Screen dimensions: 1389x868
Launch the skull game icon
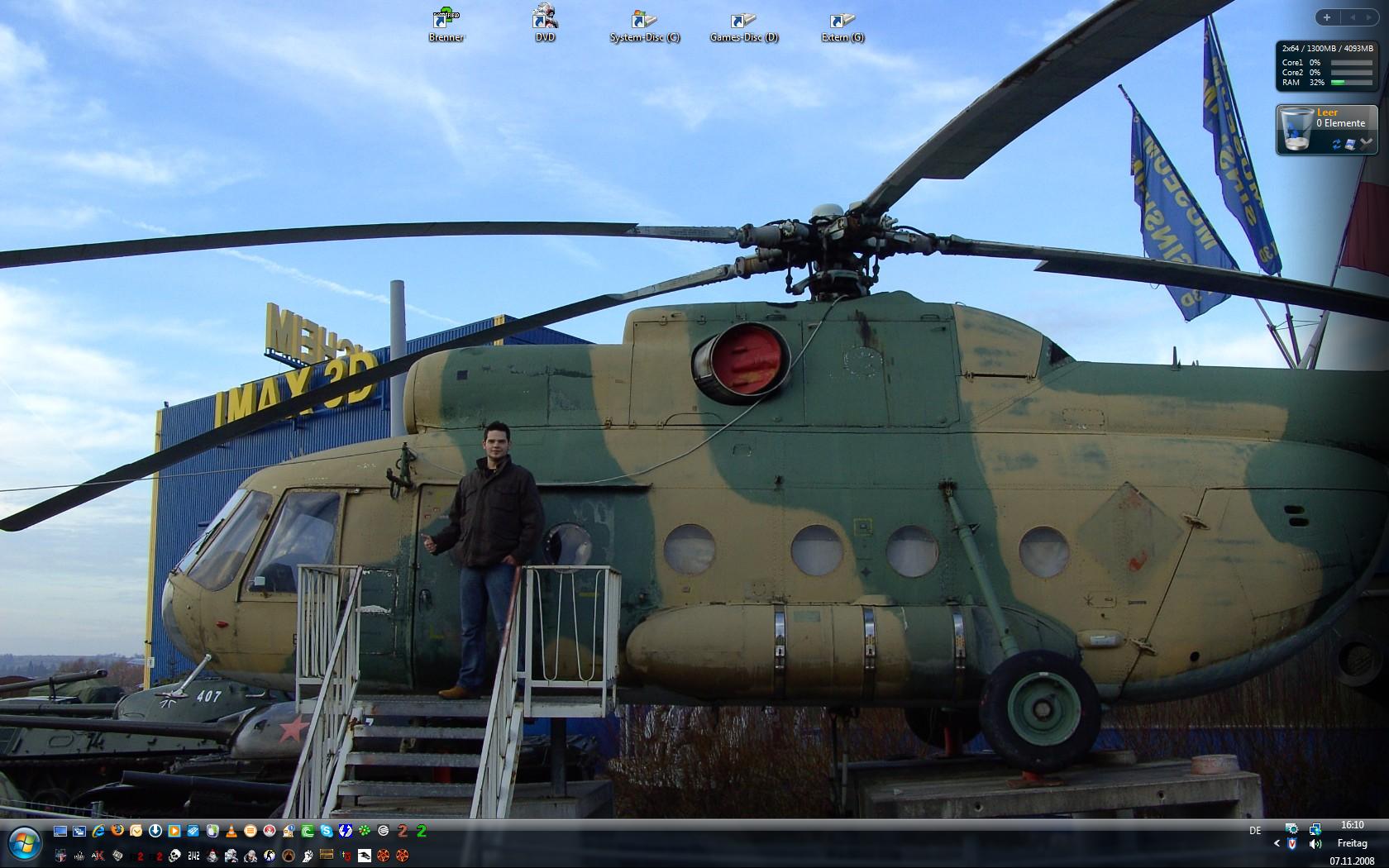coord(174,856)
